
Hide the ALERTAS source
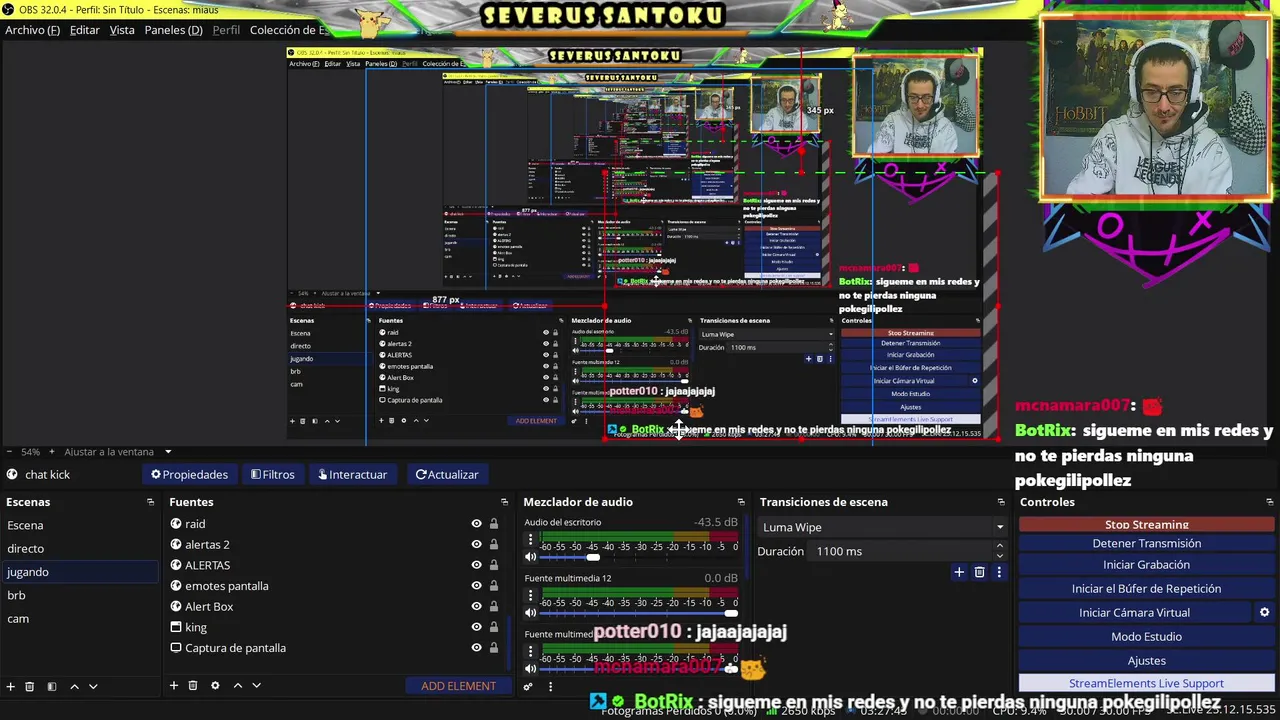pyautogui.click(x=476, y=565)
